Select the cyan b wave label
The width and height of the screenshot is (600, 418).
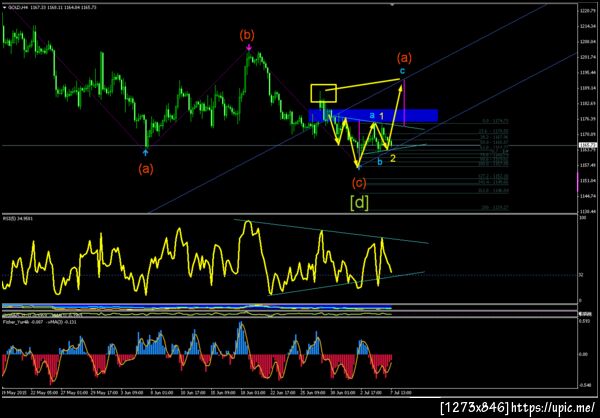380,162
